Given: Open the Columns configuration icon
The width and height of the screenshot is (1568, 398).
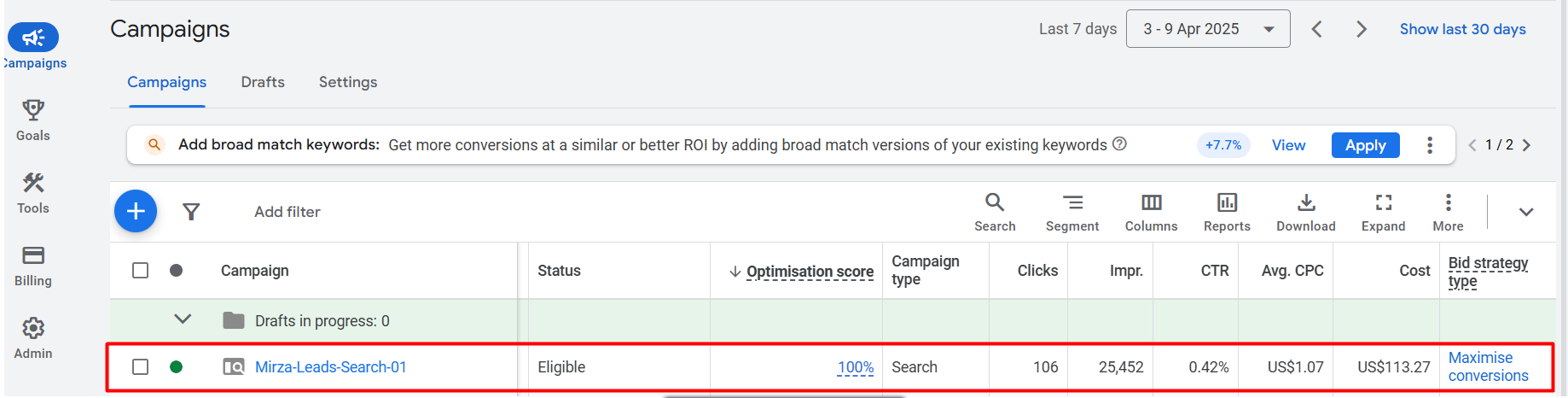Looking at the screenshot, I should pyautogui.click(x=1151, y=203).
